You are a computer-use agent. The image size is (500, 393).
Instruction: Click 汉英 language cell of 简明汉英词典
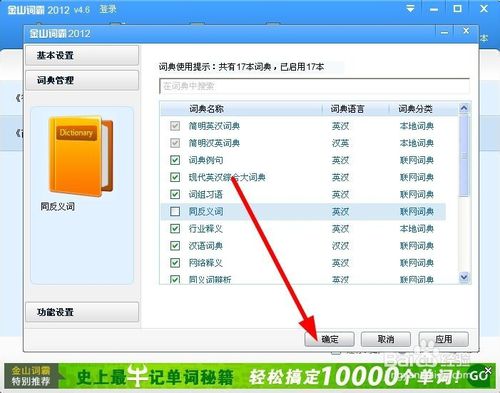pos(340,143)
